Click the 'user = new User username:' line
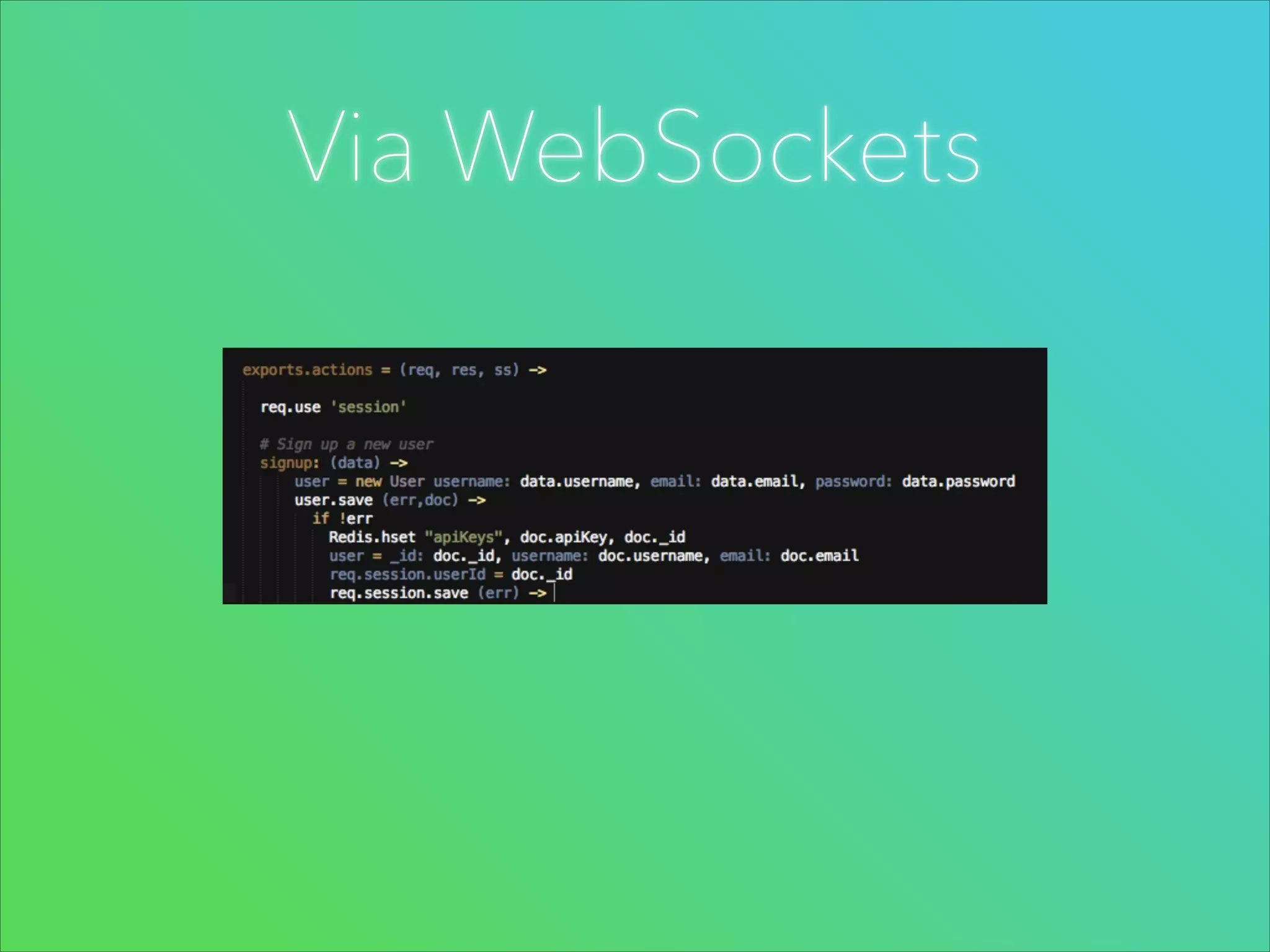The width and height of the screenshot is (1270, 952). tap(655, 482)
